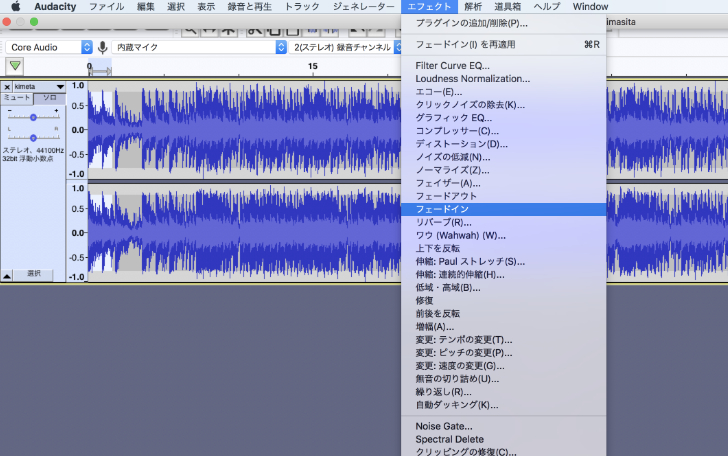The width and height of the screenshot is (728, 456).
Task: Open the 道具箱 menu
Action: 507,7
